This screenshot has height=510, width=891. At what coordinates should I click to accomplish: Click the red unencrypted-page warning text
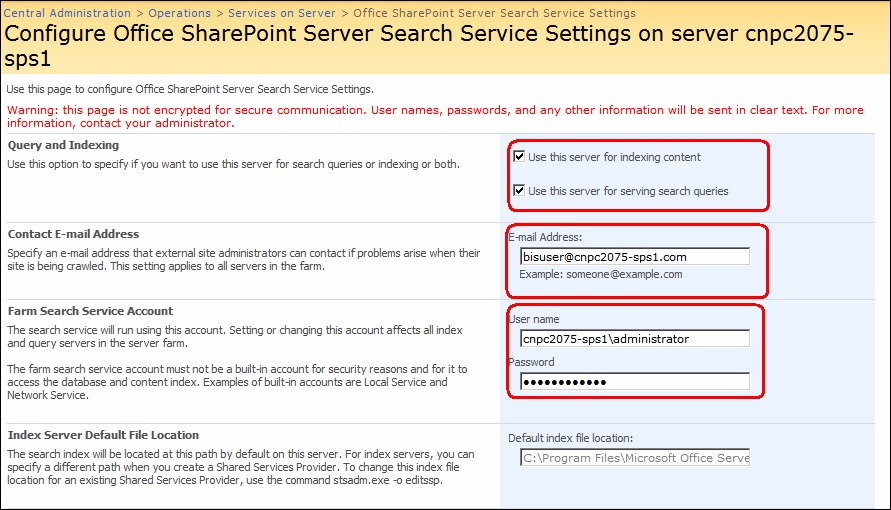[435, 116]
